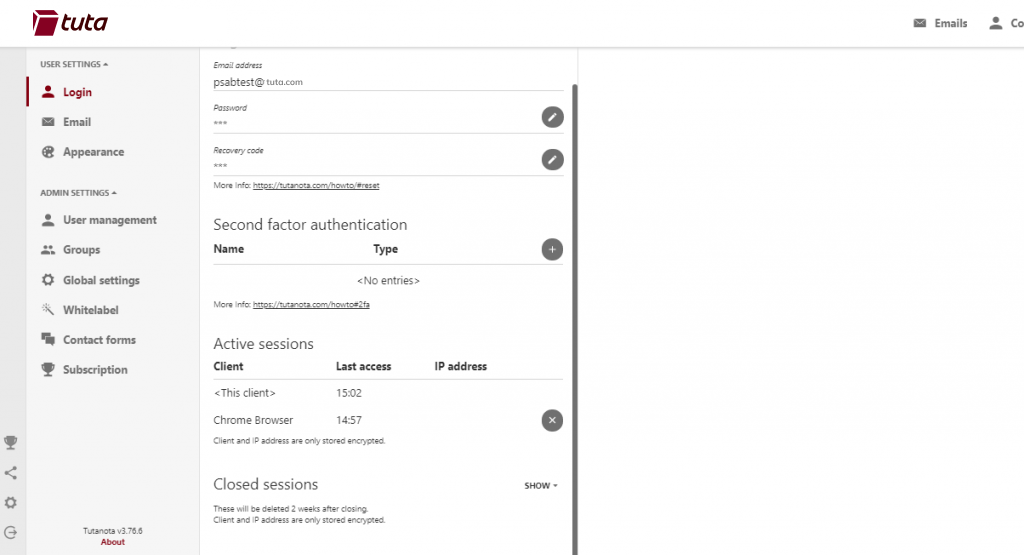The height and width of the screenshot is (555, 1024).
Task: Open the Whitelabel settings
Action: (x=90, y=310)
